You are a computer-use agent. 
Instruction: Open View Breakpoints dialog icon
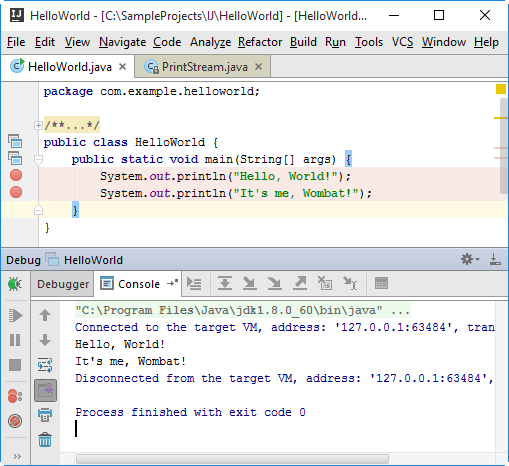(15, 396)
